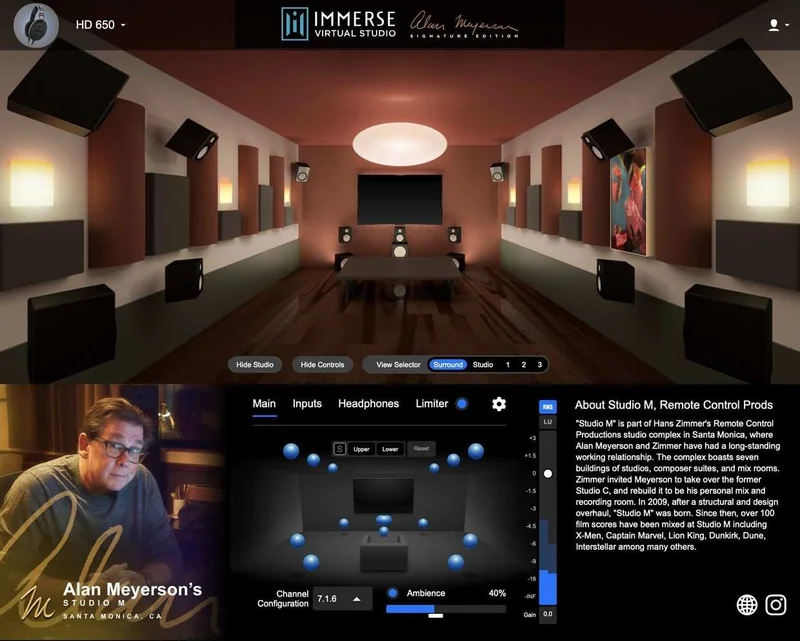800x641 pixels.
Task: Open the user account menu
Action: pos(779,24)
